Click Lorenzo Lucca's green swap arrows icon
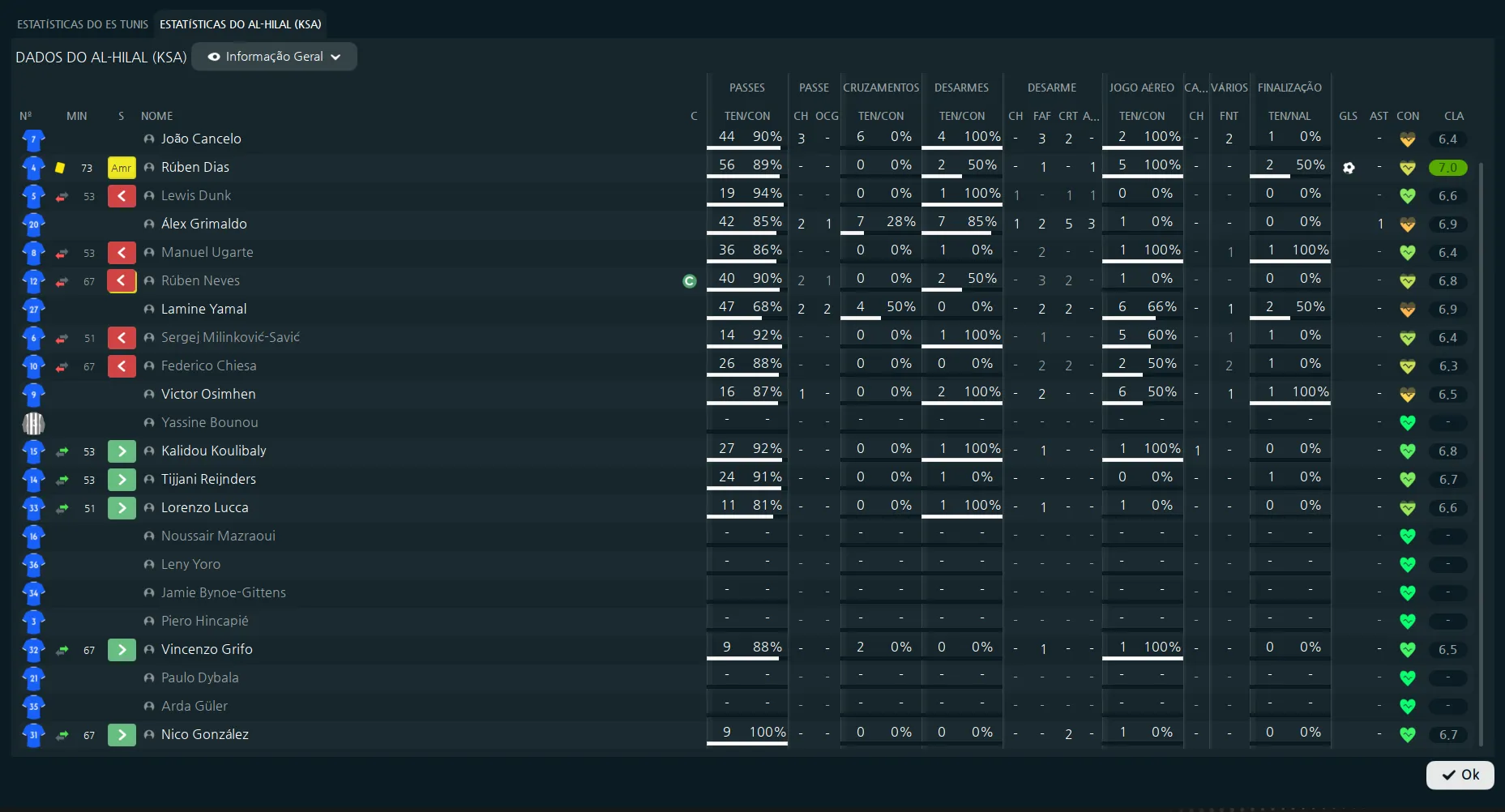 tap(62, 508)
